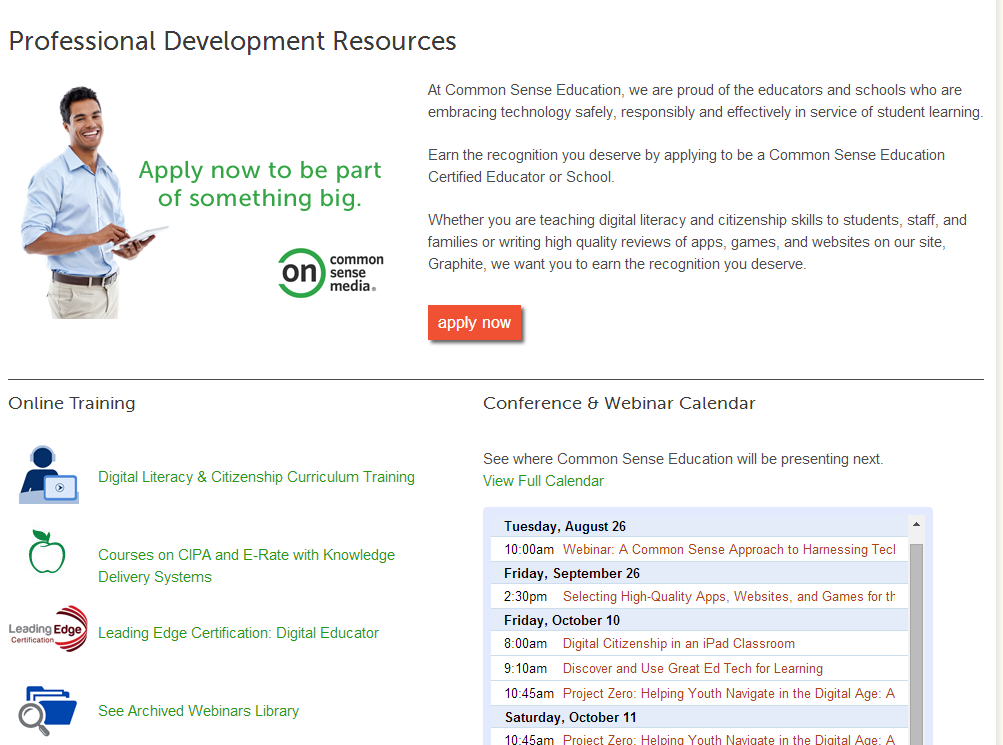The image size is (1003, 745).
Task: Click the archived webinars folder magnifier icon
Action: tap(47, 710)
